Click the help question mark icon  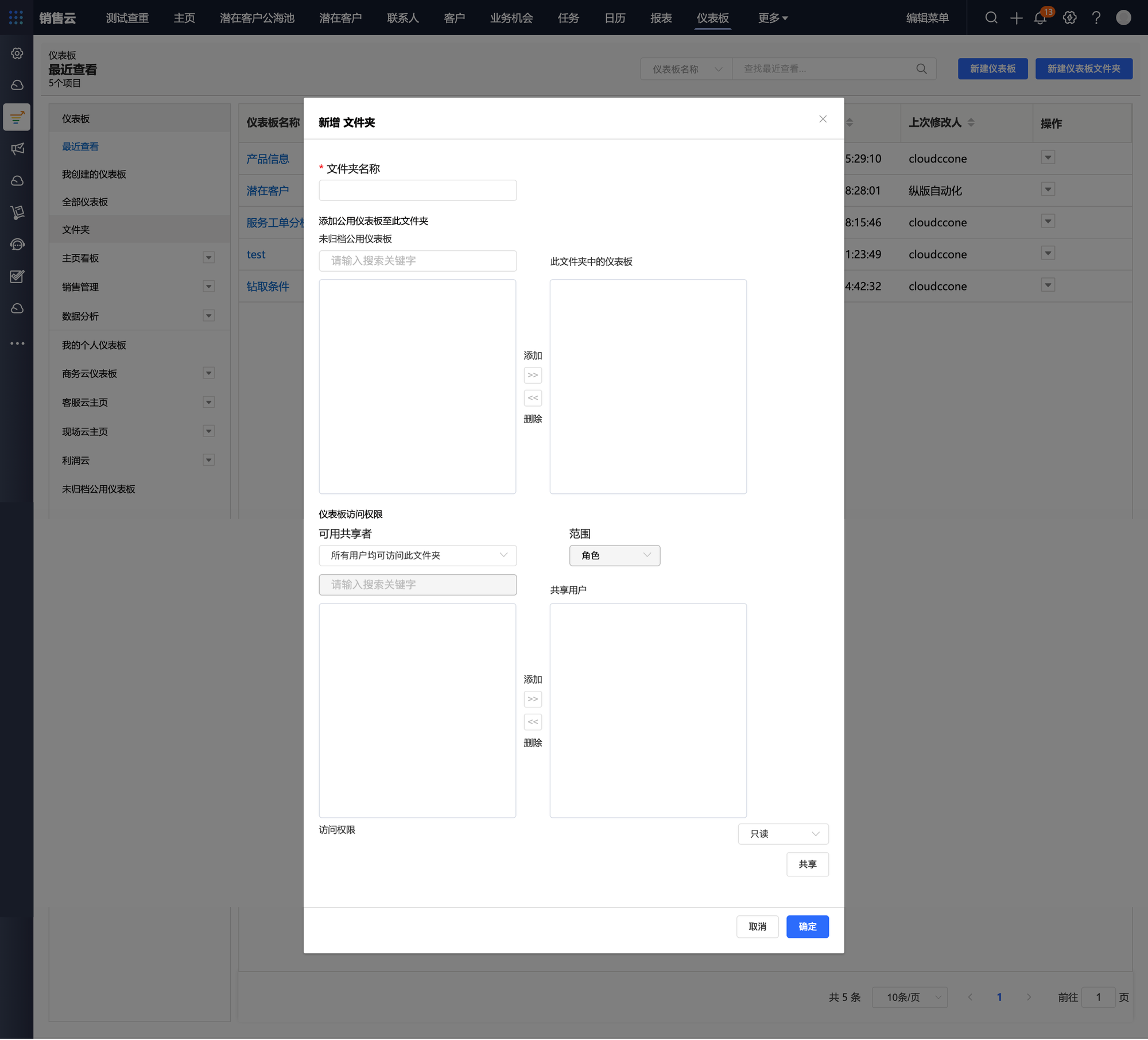pyautogui.click(x=1096, y=18)
